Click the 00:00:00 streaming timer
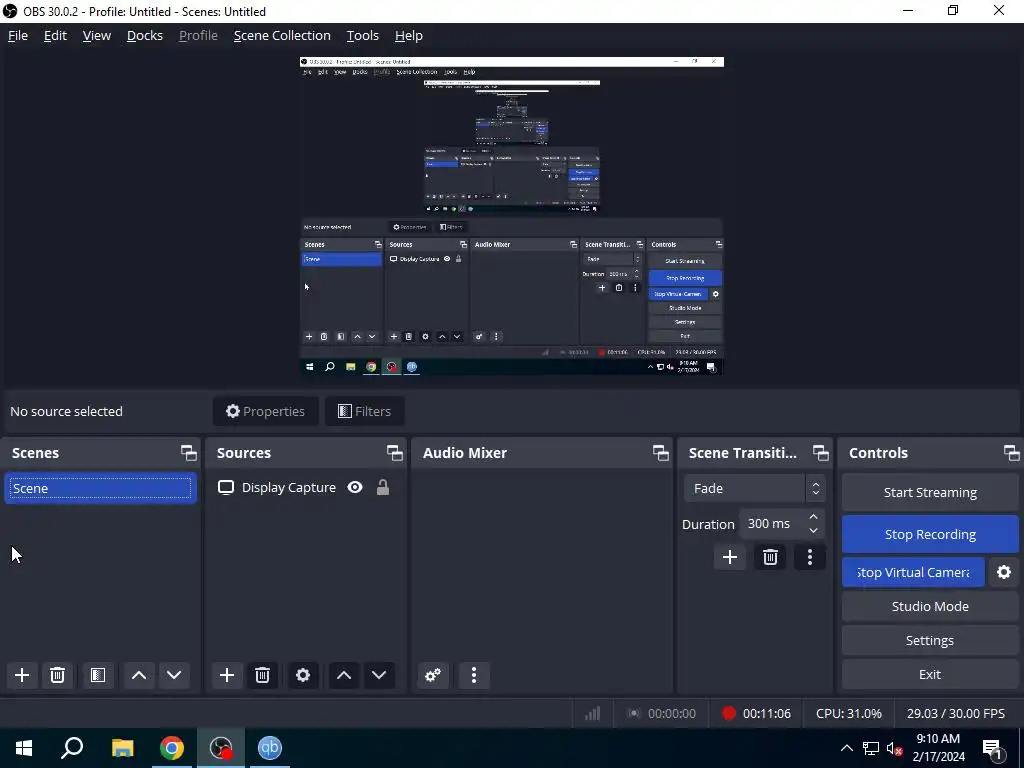 tap(671, 713)
